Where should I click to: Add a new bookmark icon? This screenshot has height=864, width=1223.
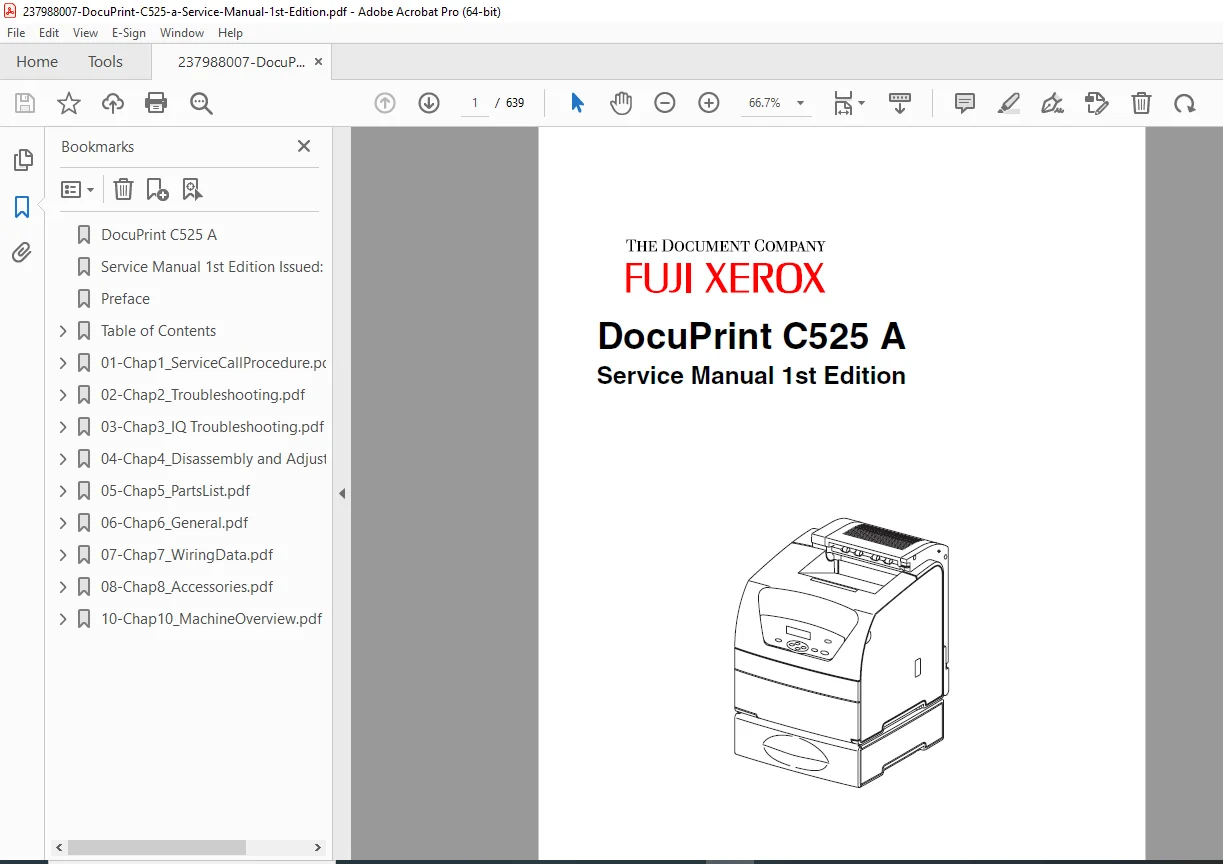[x=157, y=189]
